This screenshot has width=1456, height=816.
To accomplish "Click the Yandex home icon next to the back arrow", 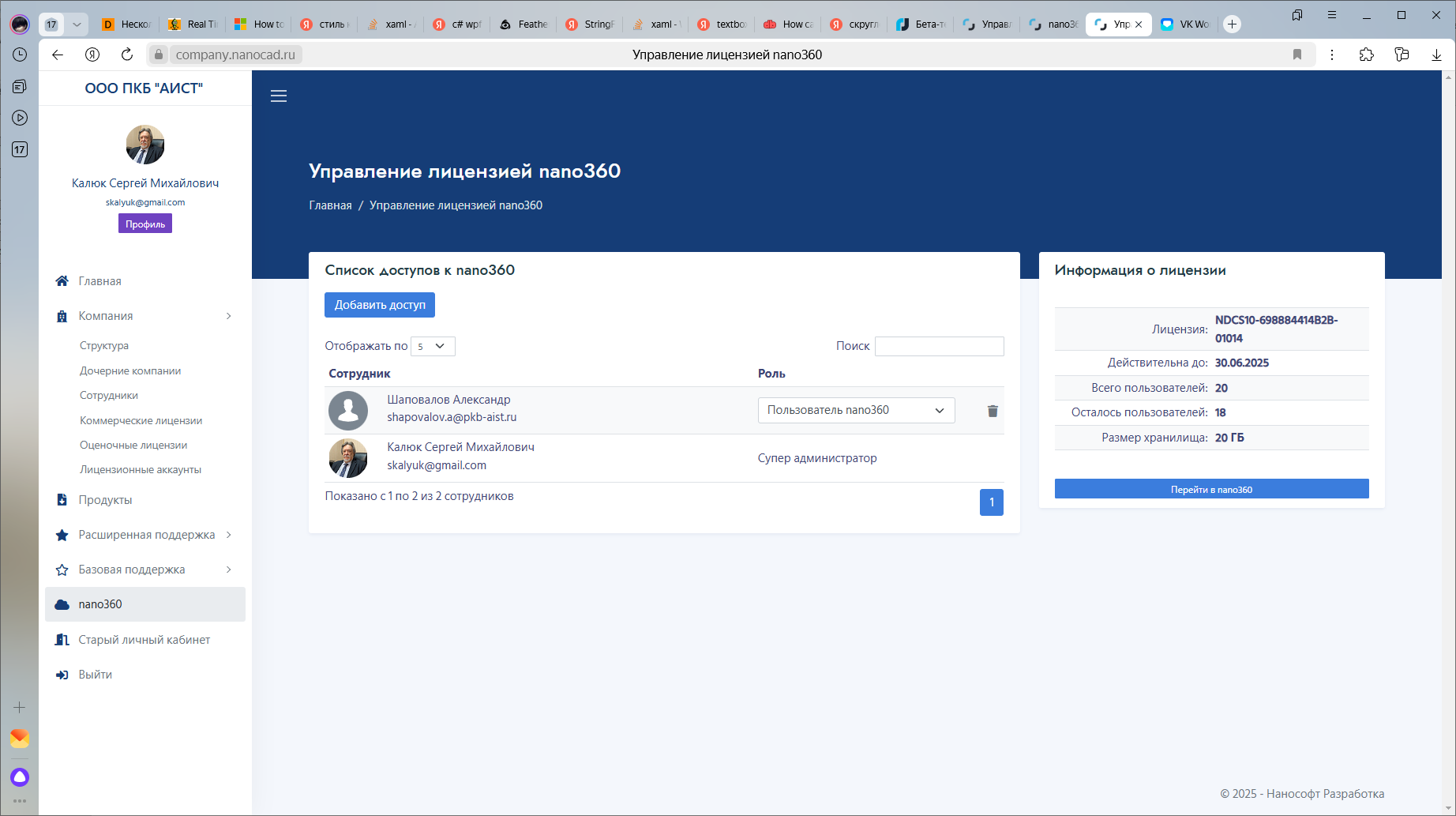I will coord(92,55).
